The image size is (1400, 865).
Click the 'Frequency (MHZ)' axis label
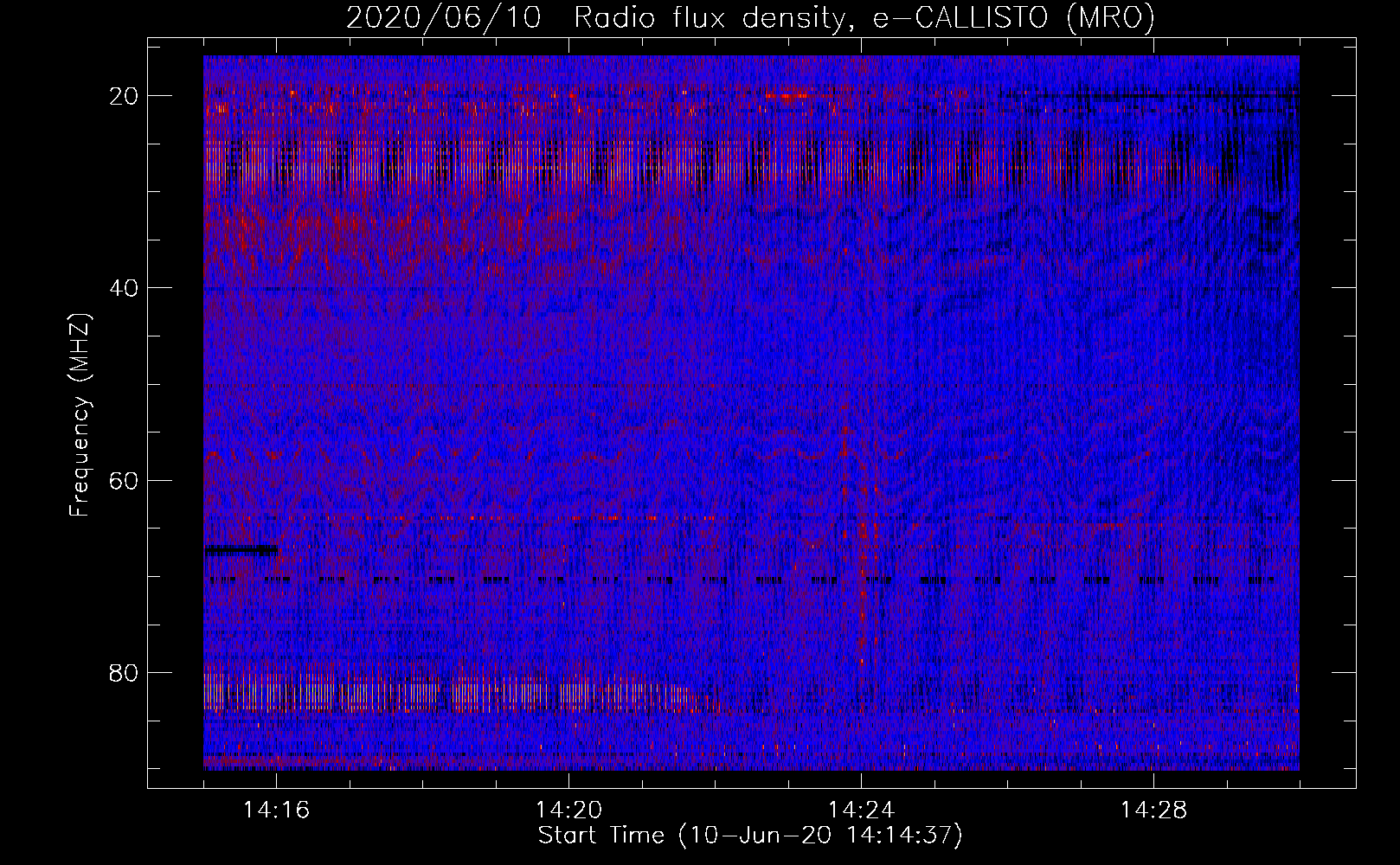[80, 415]
